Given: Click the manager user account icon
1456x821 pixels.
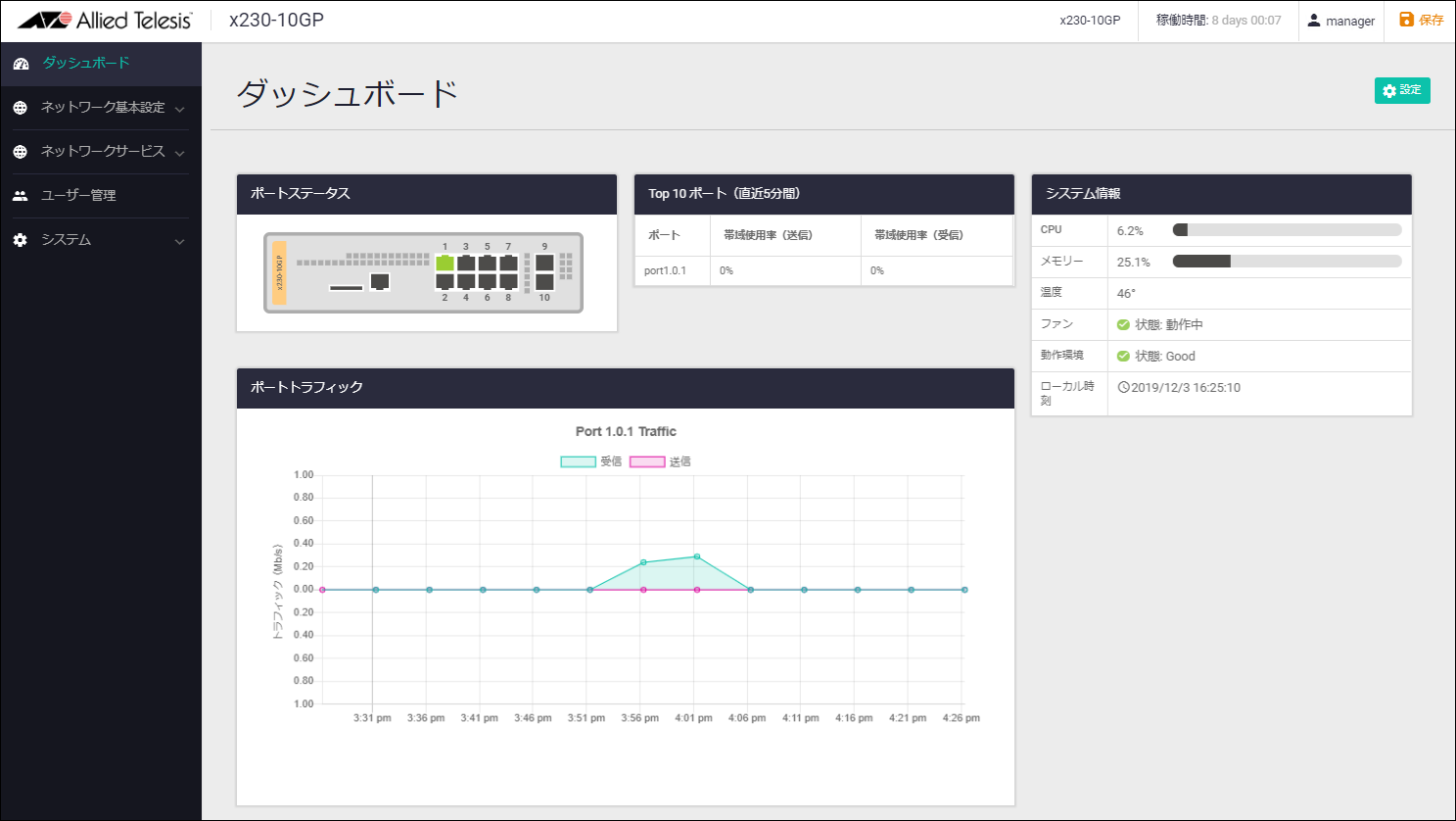Looking at the screenshot, I should pyautogui.click(x=1314, y=21).
